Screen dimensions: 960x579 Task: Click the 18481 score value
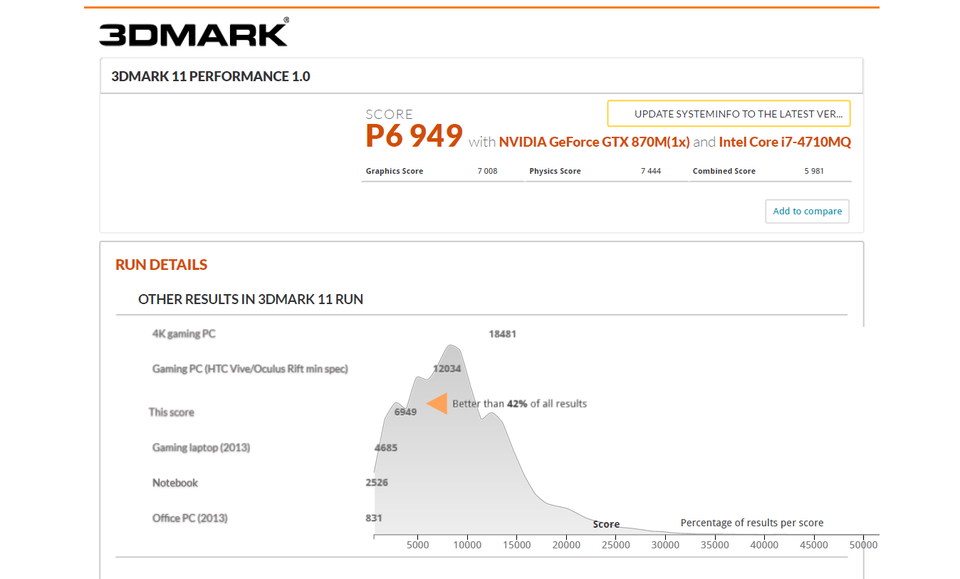502,334
